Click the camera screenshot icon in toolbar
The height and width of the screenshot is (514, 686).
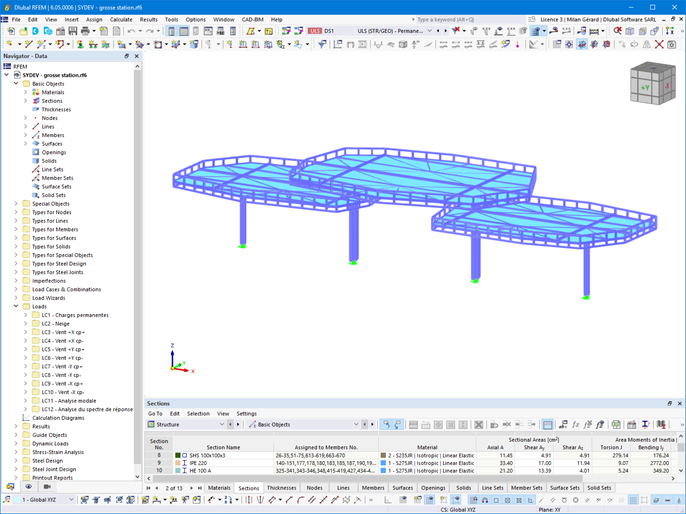[671, 44]
